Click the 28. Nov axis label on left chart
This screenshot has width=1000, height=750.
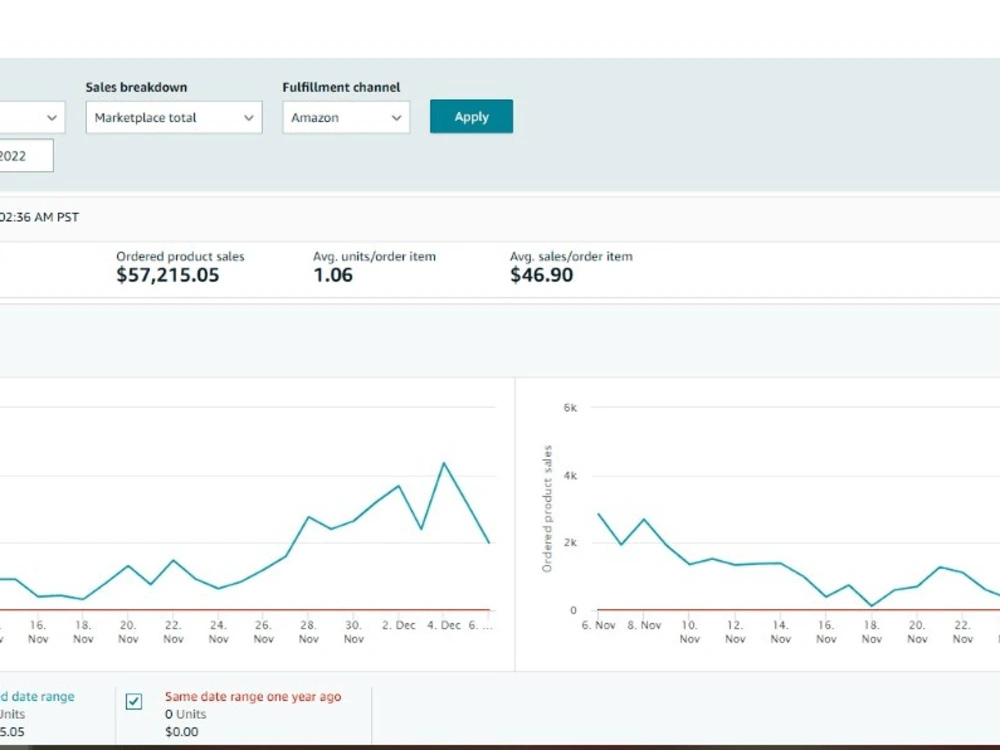(309, 631)
